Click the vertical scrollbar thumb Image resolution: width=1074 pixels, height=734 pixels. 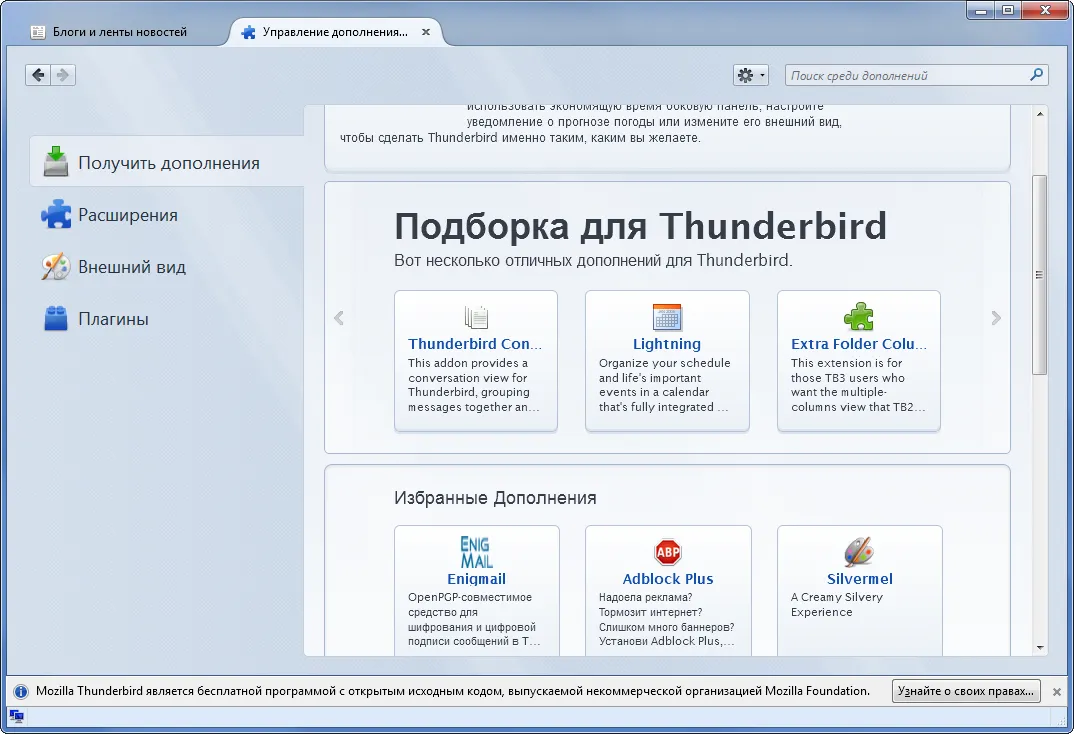tap(1040, 275)
